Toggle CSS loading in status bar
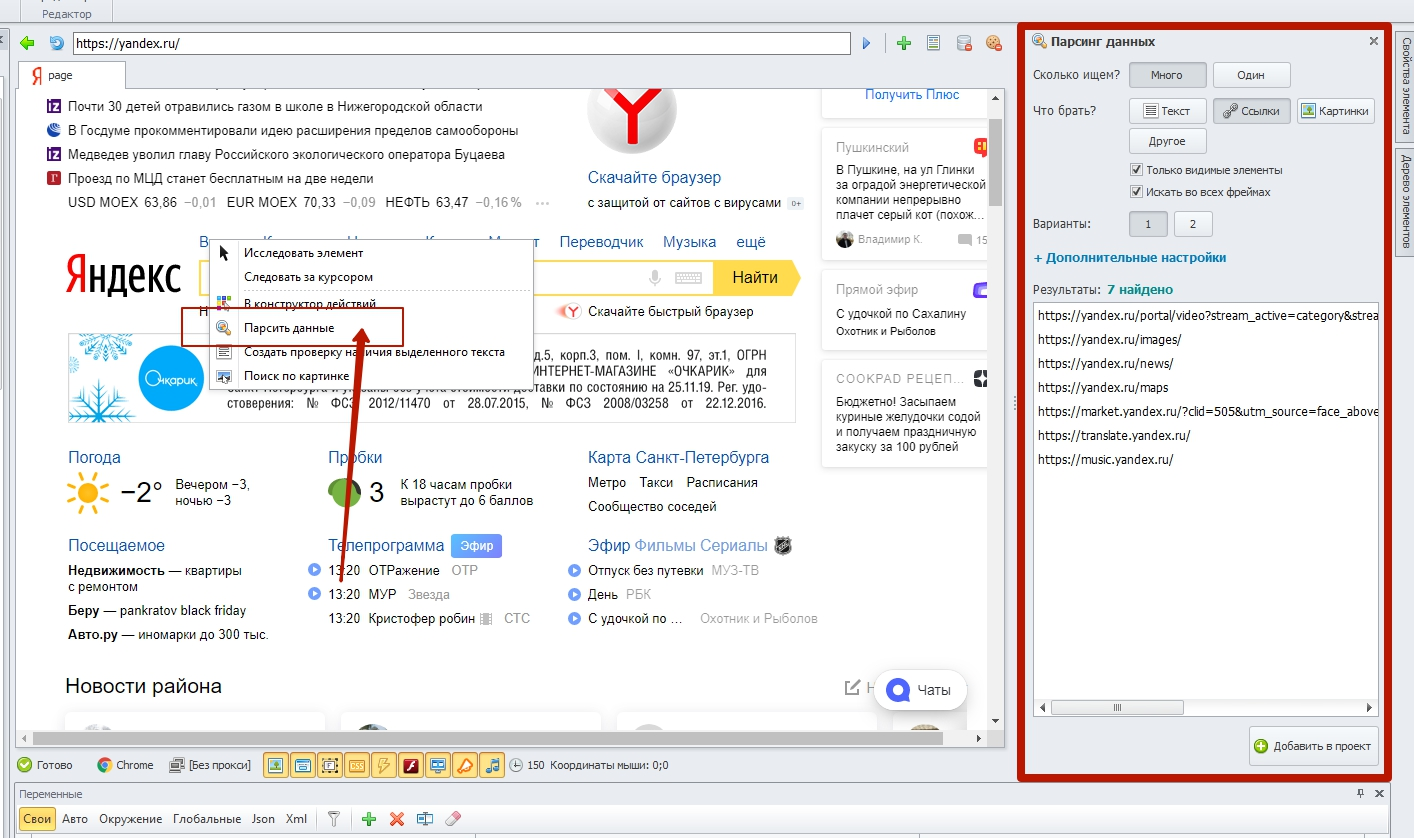The height and width of the screenshot is (838, 1414). click(356, 765)
